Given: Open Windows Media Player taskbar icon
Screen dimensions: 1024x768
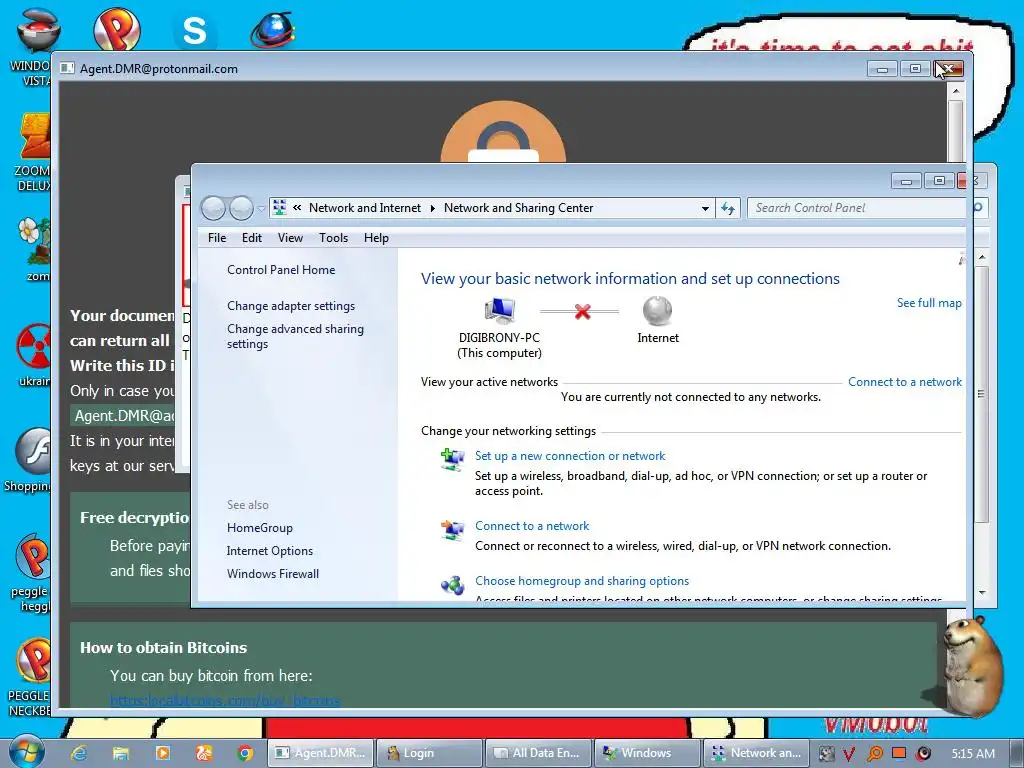Looking at the screenshot, I should (x=162, y=753).
